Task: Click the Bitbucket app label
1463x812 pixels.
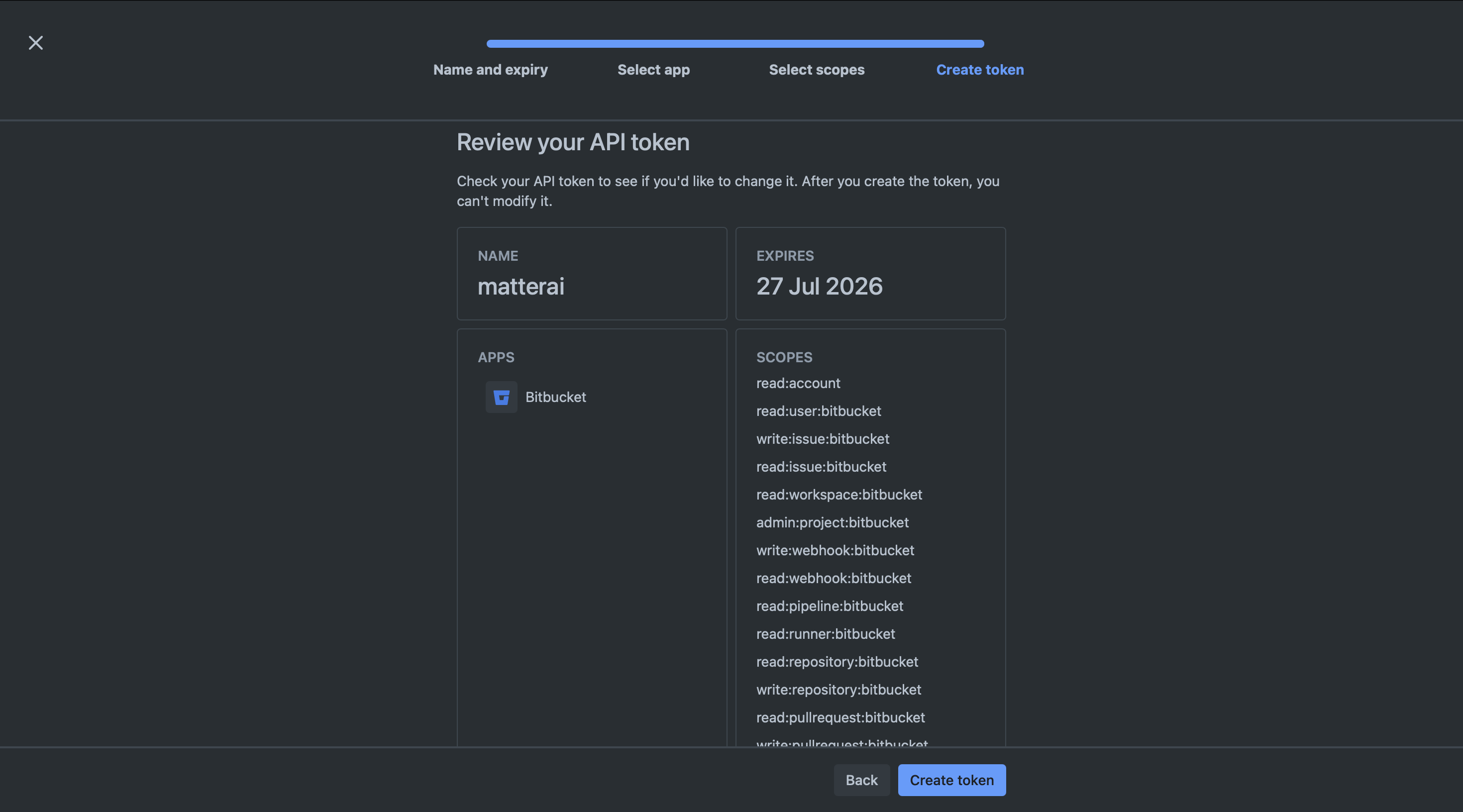Action: (555, 397)
